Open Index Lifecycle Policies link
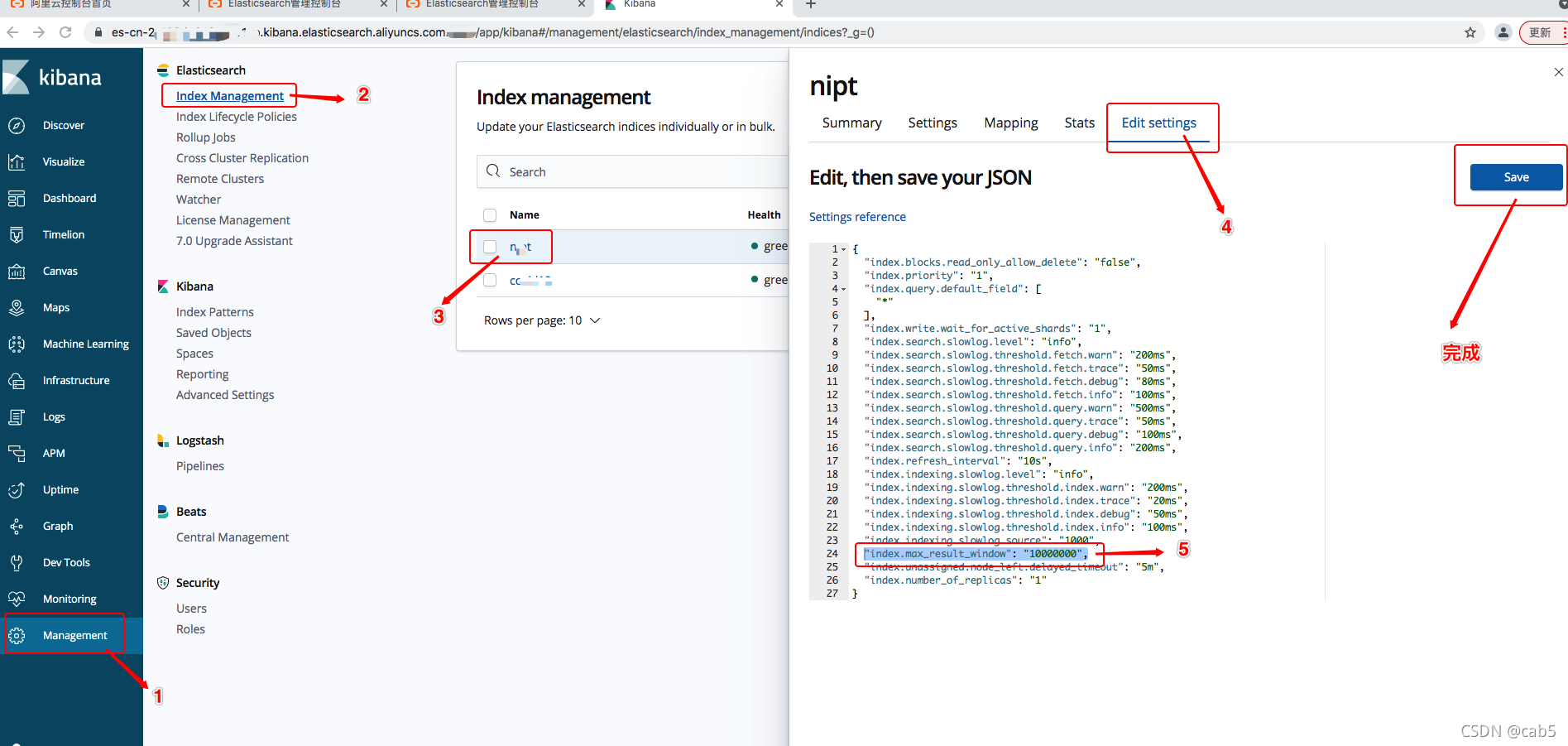This screenshot has width=1568, height=746. click(236, 117)
